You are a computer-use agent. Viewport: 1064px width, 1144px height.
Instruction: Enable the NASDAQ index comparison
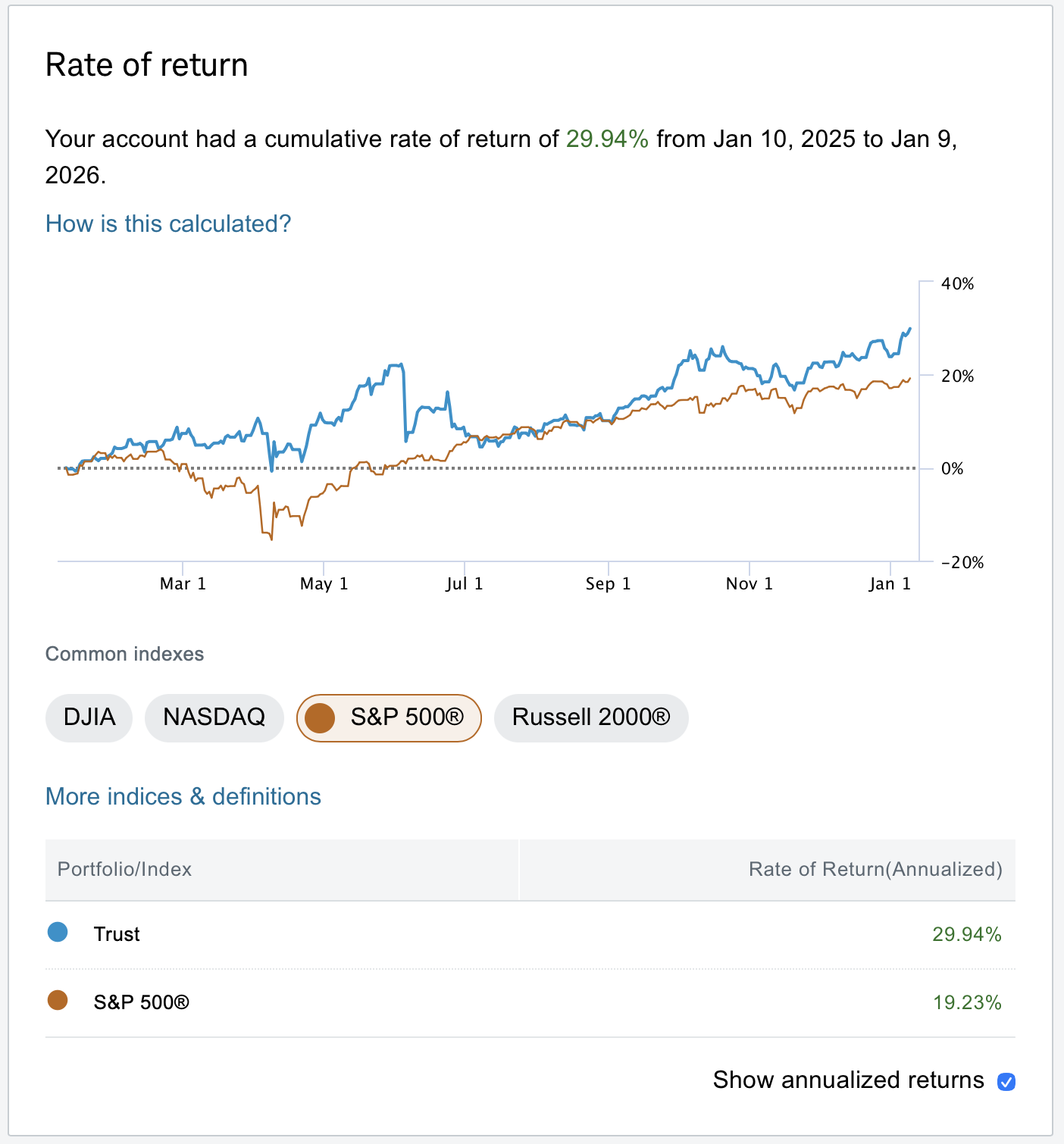point(214,717)
